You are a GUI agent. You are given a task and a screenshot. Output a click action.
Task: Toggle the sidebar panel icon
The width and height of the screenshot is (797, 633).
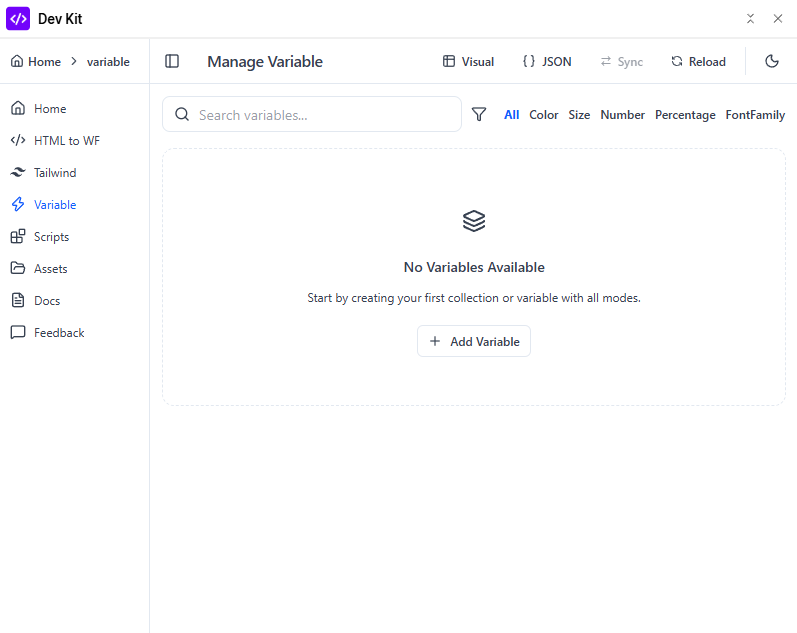point(172,62)
